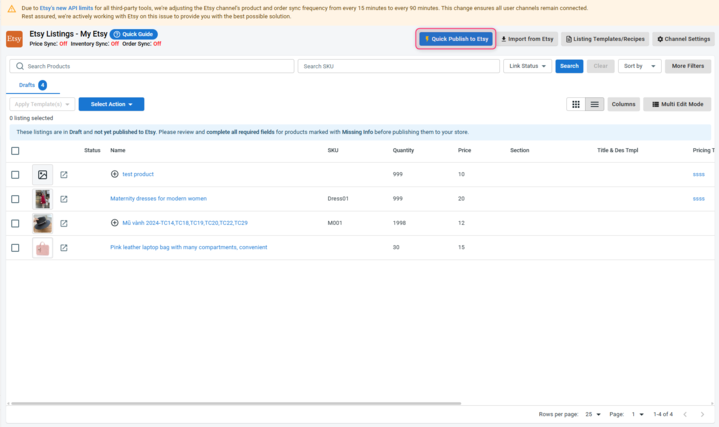
Task: Expand test product plus icon
Action: tap(115, 174)
